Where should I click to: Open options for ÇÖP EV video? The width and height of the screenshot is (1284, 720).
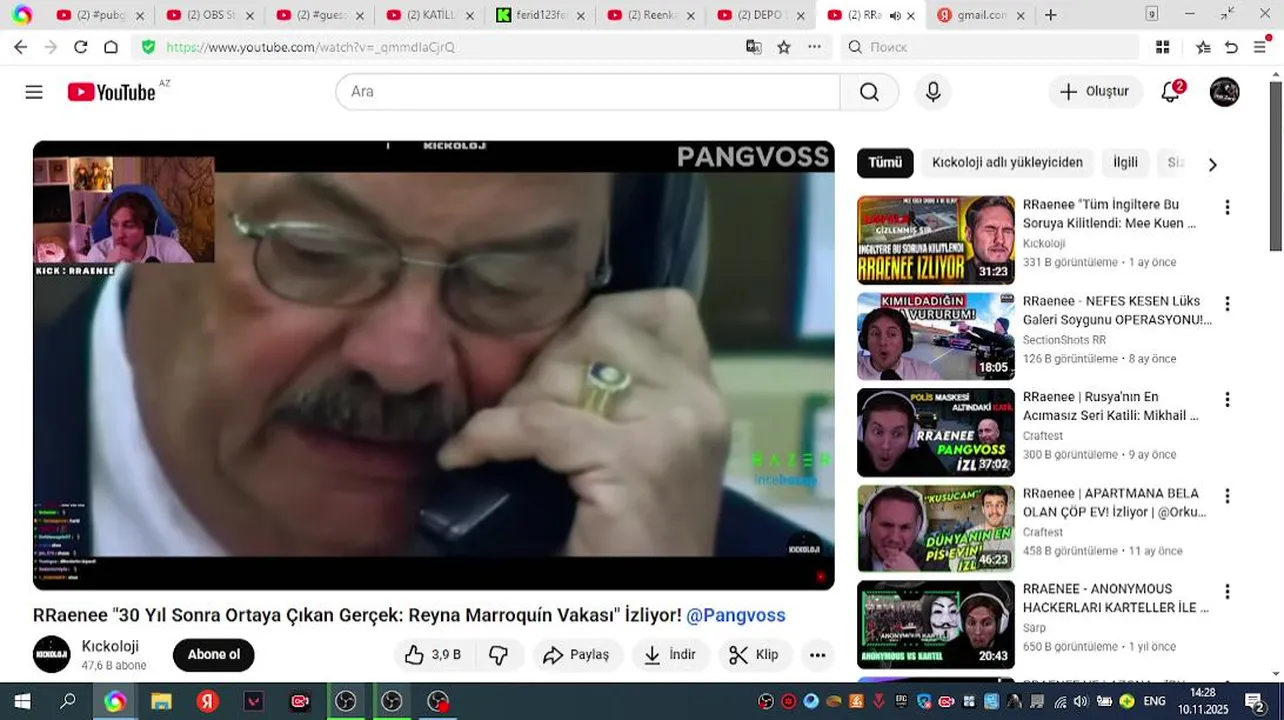click(x=1227, y=496)
